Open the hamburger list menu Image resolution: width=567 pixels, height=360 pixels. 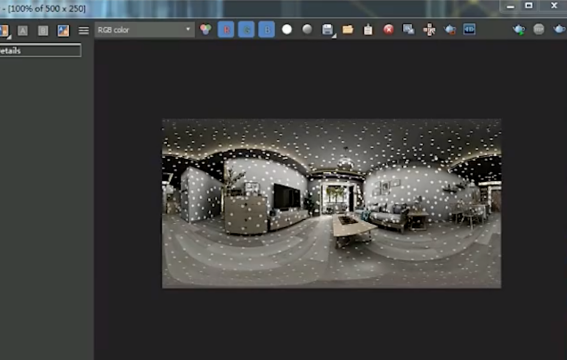[x=84, y=30]
